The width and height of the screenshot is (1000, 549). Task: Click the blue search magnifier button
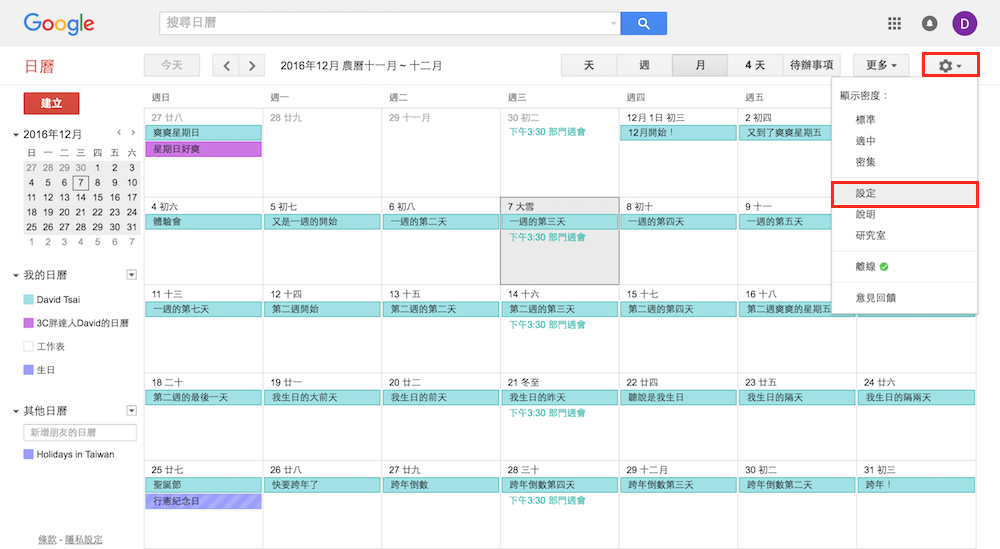643,23
